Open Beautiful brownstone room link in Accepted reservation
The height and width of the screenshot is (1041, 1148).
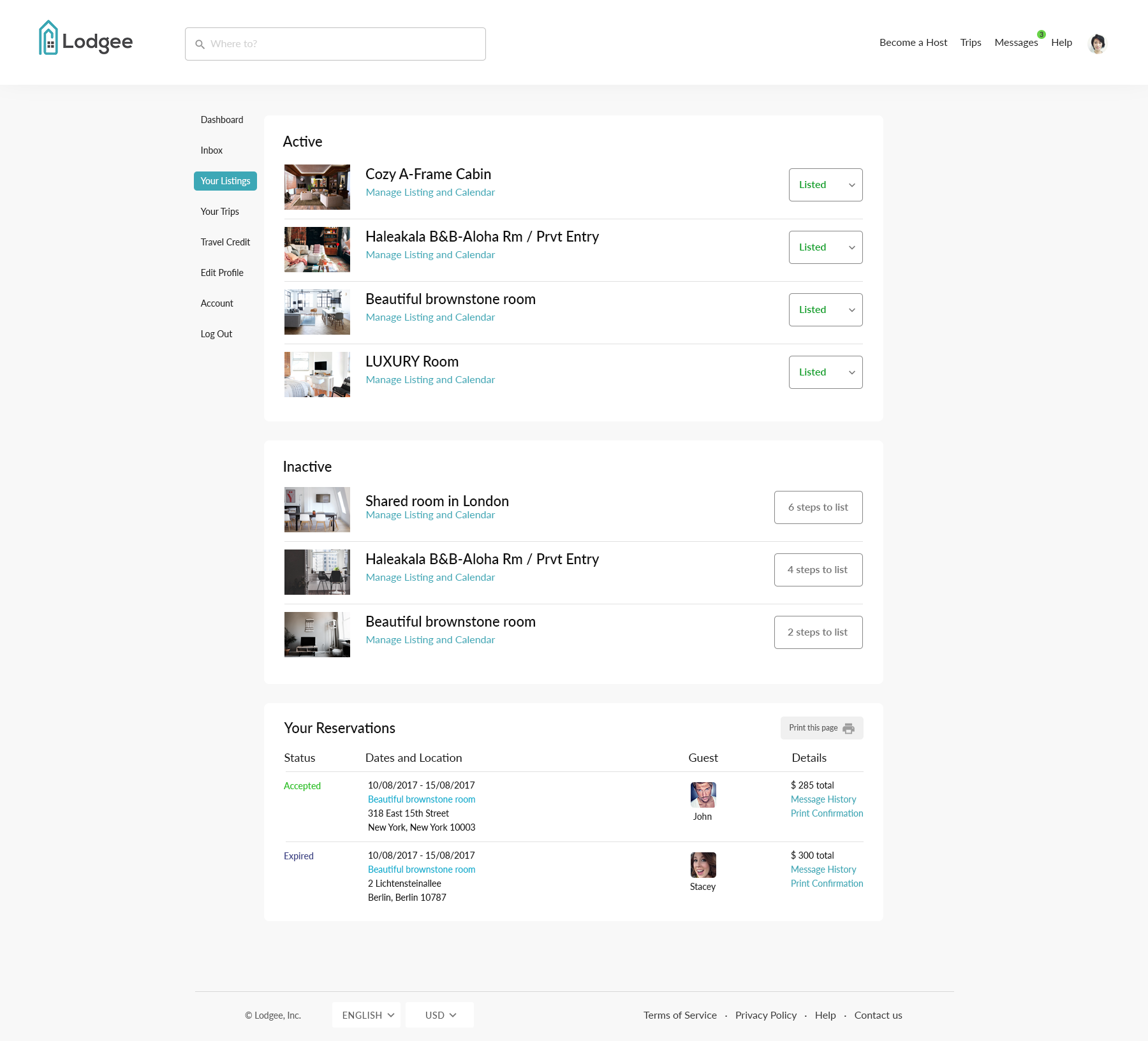(x=422, y=799)
